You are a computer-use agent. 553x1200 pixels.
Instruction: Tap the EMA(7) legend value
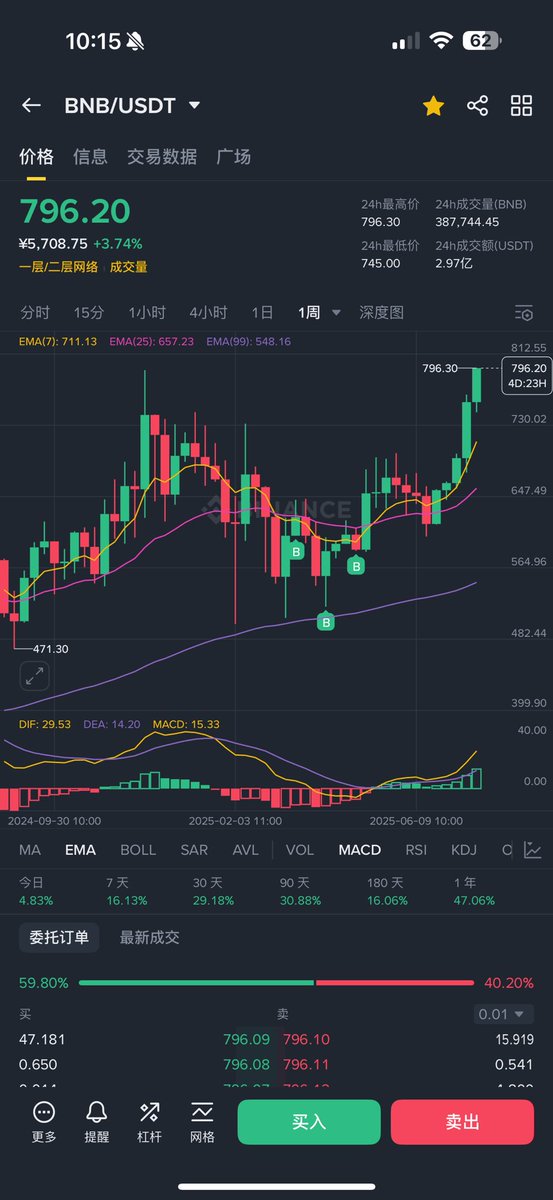(x=58, y=341)
